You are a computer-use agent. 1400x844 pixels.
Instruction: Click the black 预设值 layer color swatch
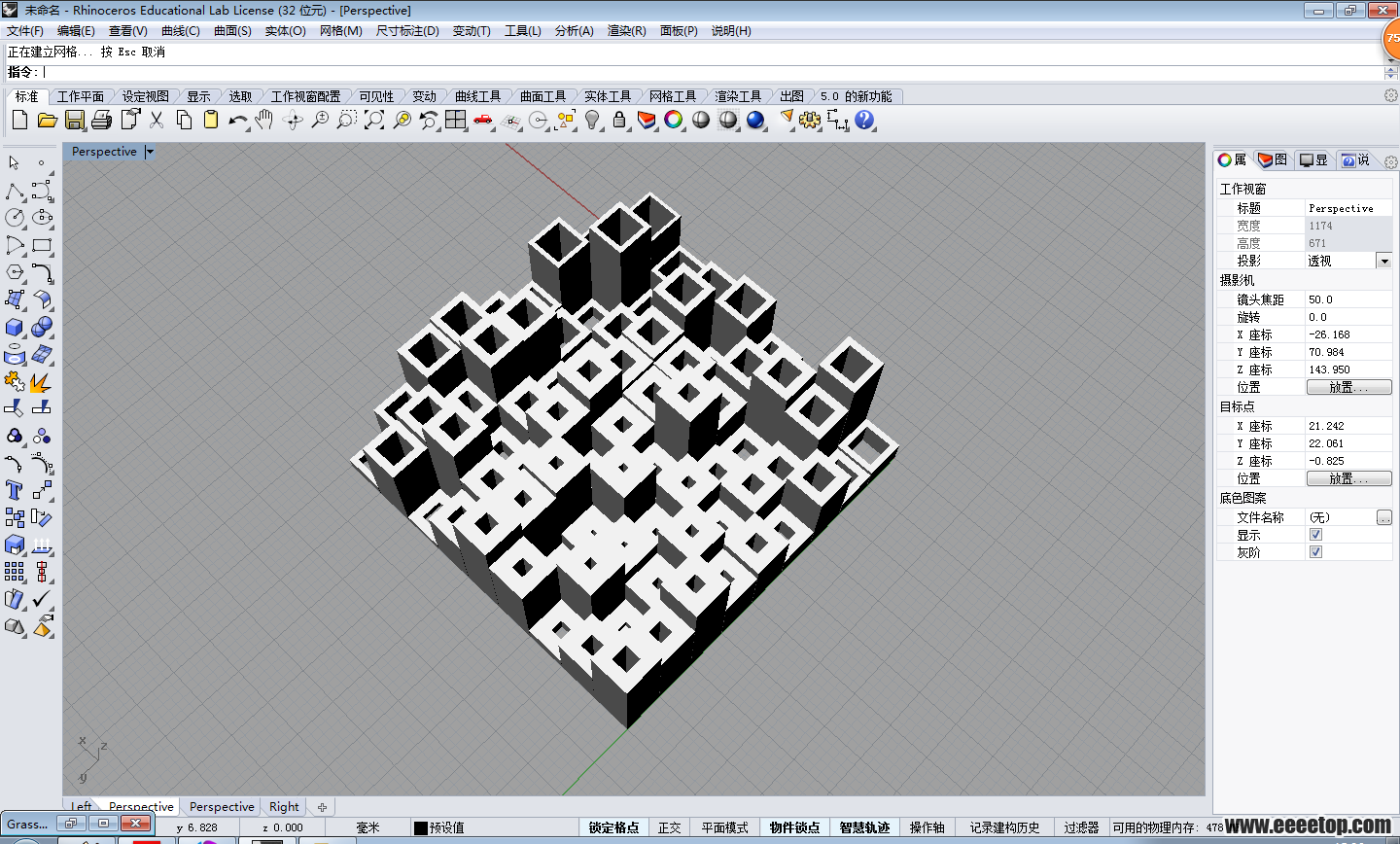421,827
